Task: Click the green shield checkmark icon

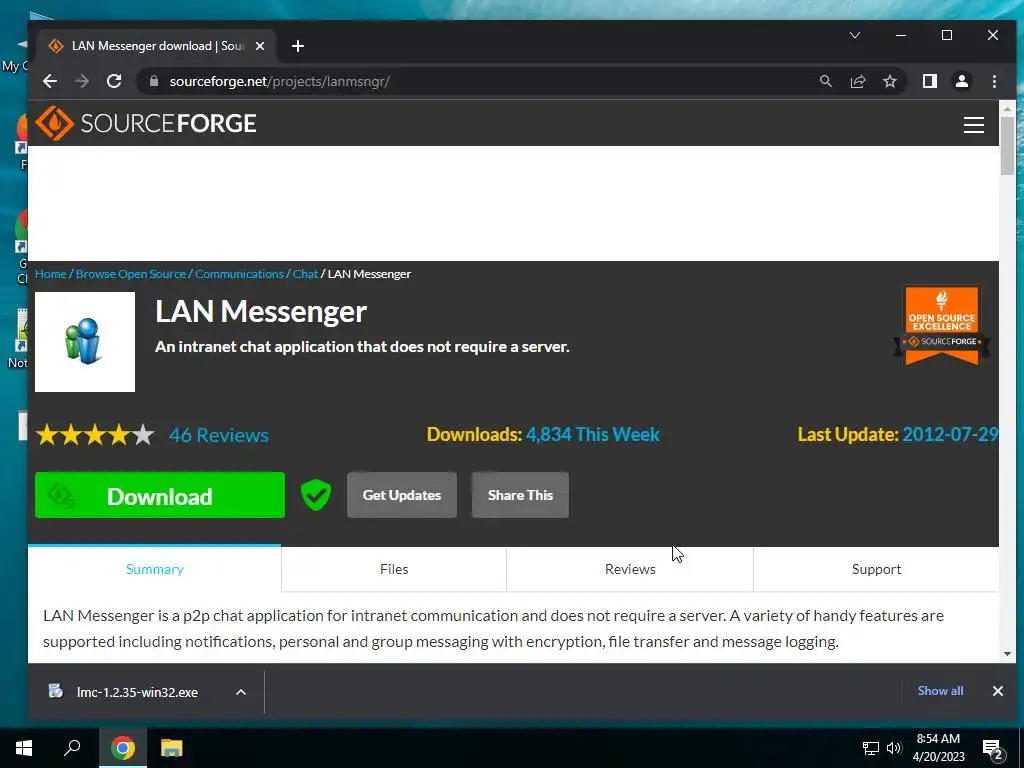Action: click(315, 495)
